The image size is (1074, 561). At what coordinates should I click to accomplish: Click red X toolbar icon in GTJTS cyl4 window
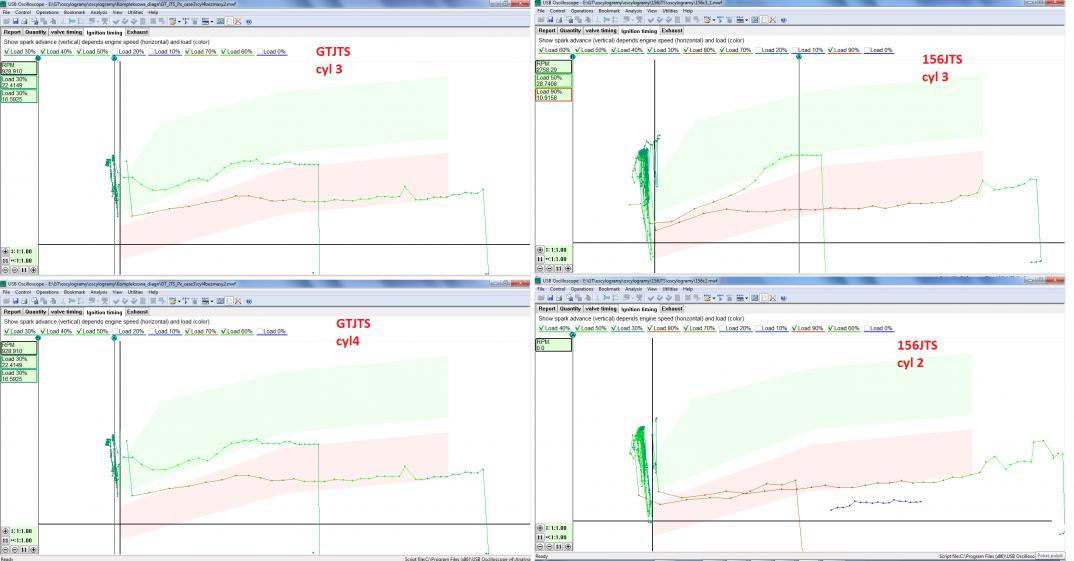coord(238,301)
